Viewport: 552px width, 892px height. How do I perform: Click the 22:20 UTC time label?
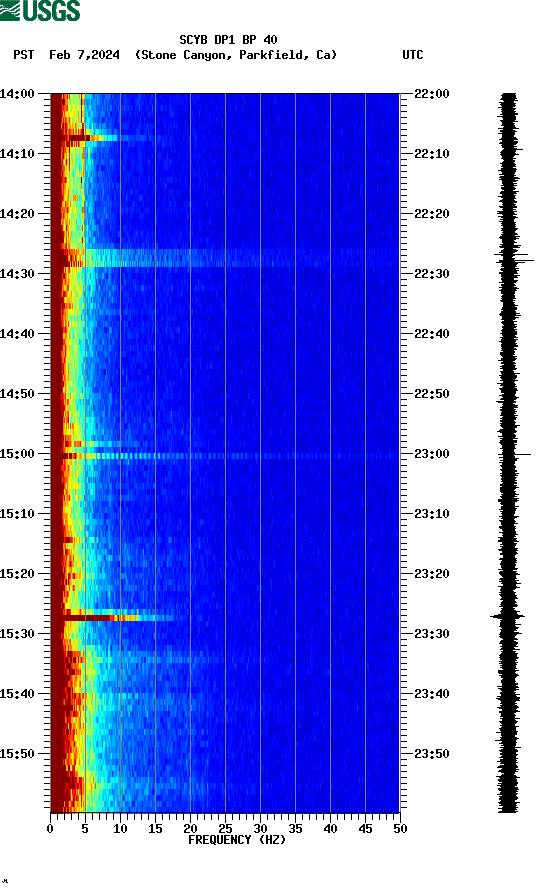[432, 213]
